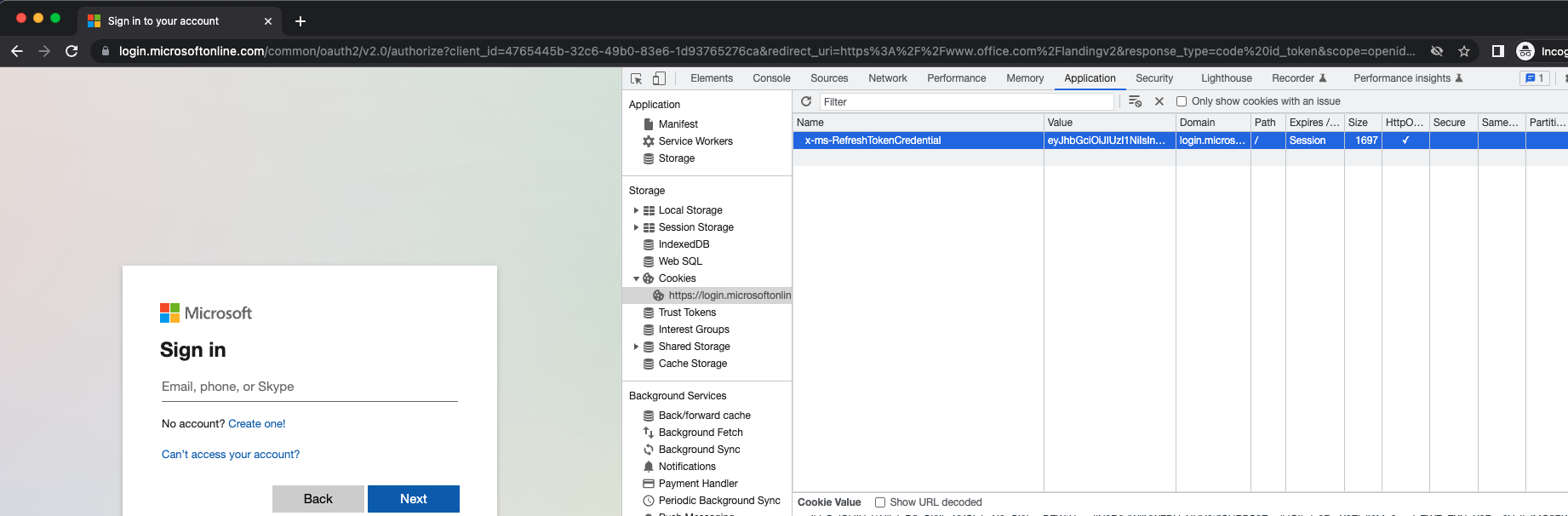Click the Next button

414,499
